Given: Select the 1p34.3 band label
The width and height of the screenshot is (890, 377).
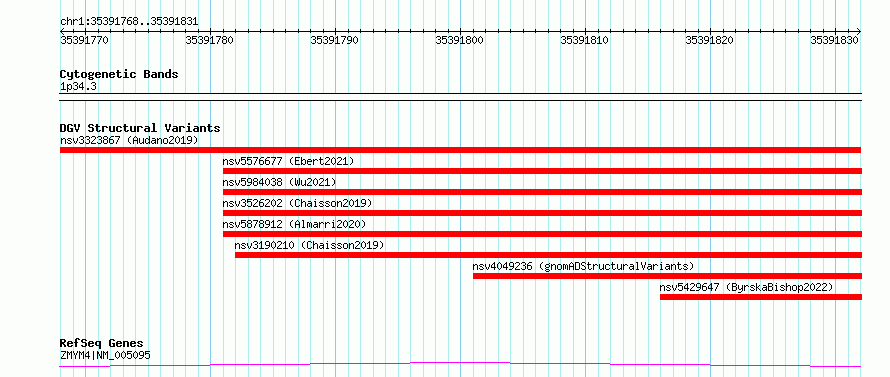Looking at the screenshot, I should 78,87.
